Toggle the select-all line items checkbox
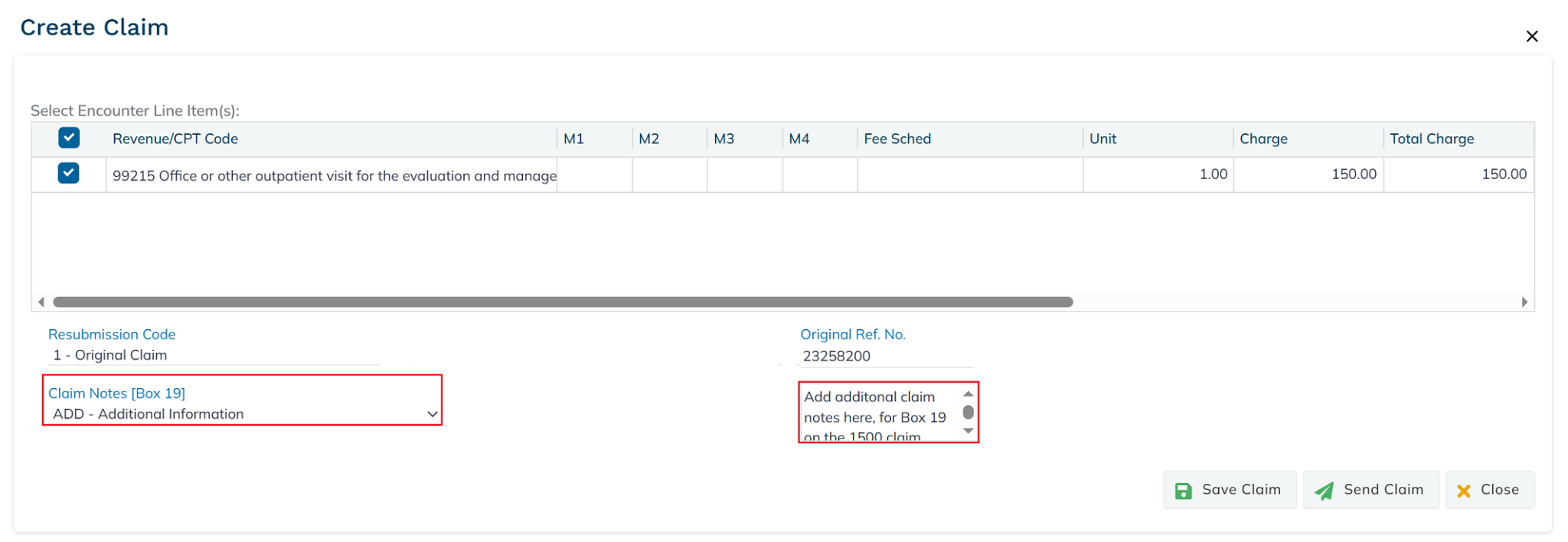Image resolution: width=1568 pixels, height=542 pixels. (x=69, y=138)
